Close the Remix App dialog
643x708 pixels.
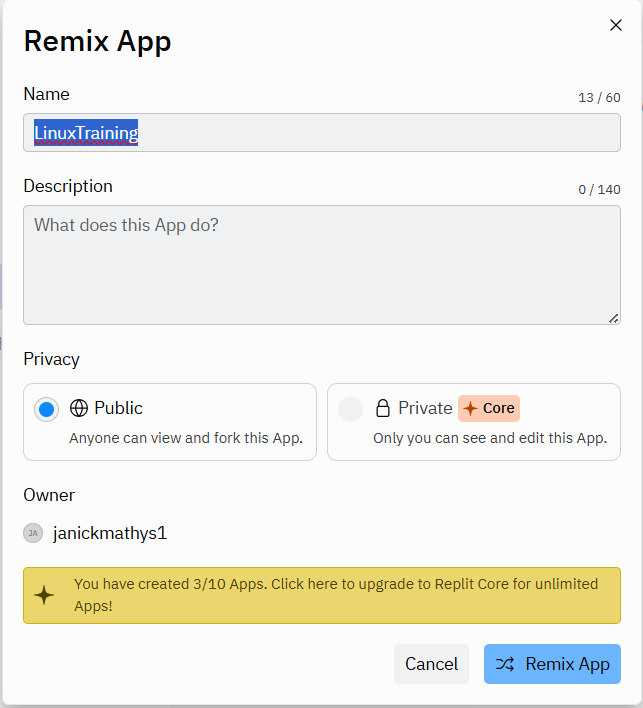click(x=616, y=25)
